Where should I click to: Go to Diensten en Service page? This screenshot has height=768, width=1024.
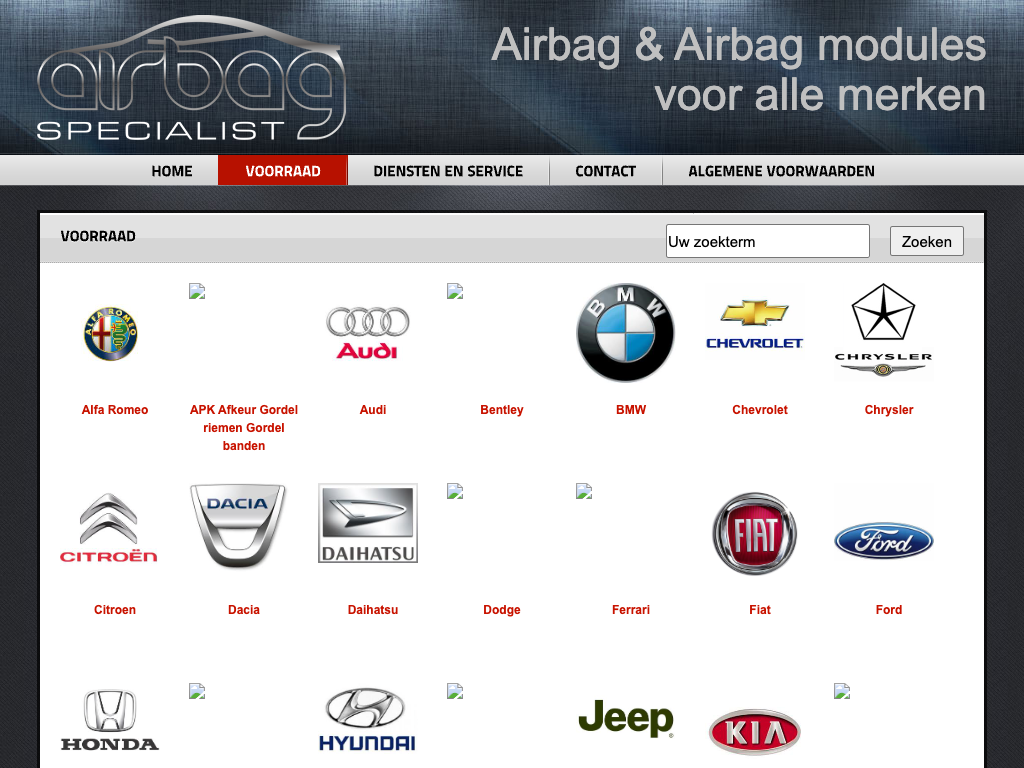448,171
